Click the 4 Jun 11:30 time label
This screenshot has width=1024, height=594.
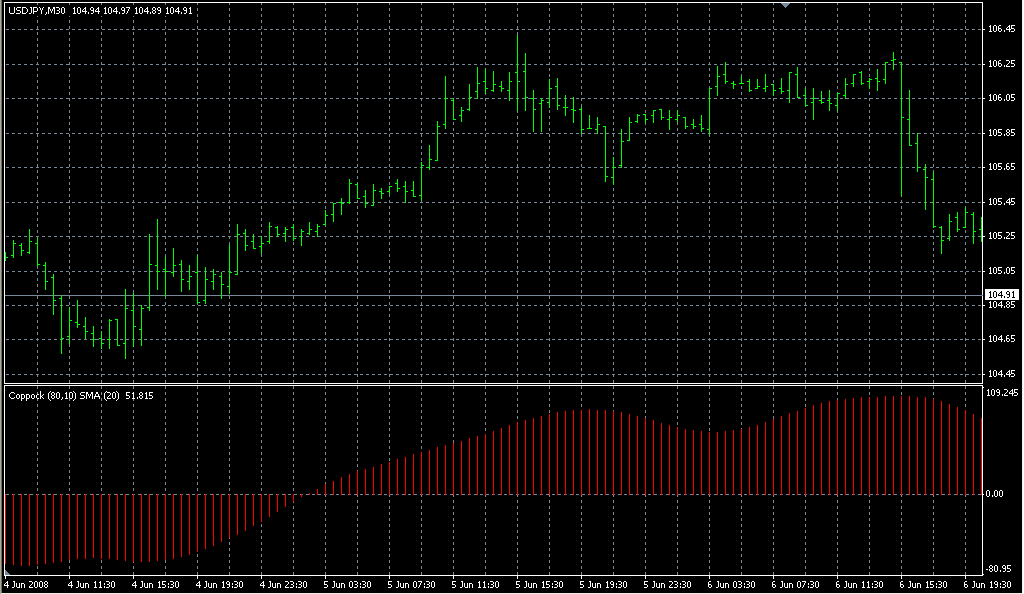point(91,585)
